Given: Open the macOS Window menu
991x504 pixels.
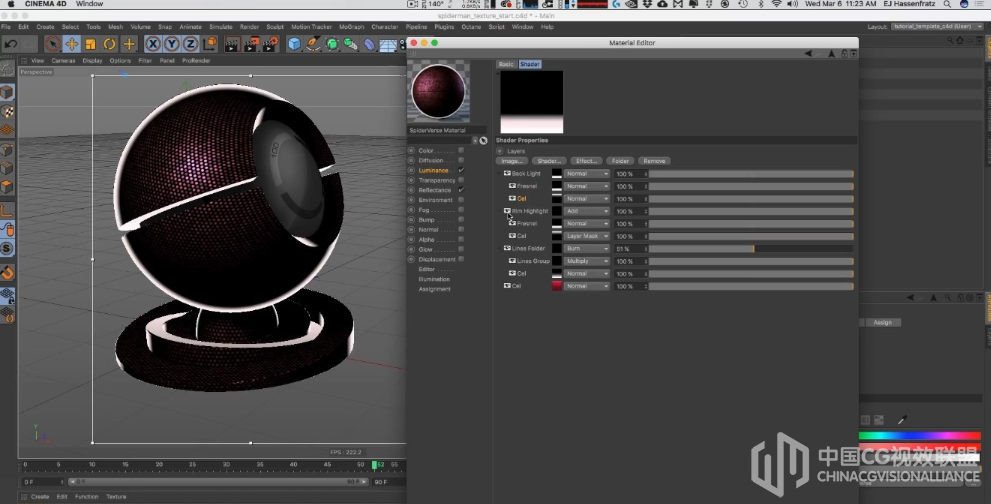Looking at the screenshot, I should point(89,4).
